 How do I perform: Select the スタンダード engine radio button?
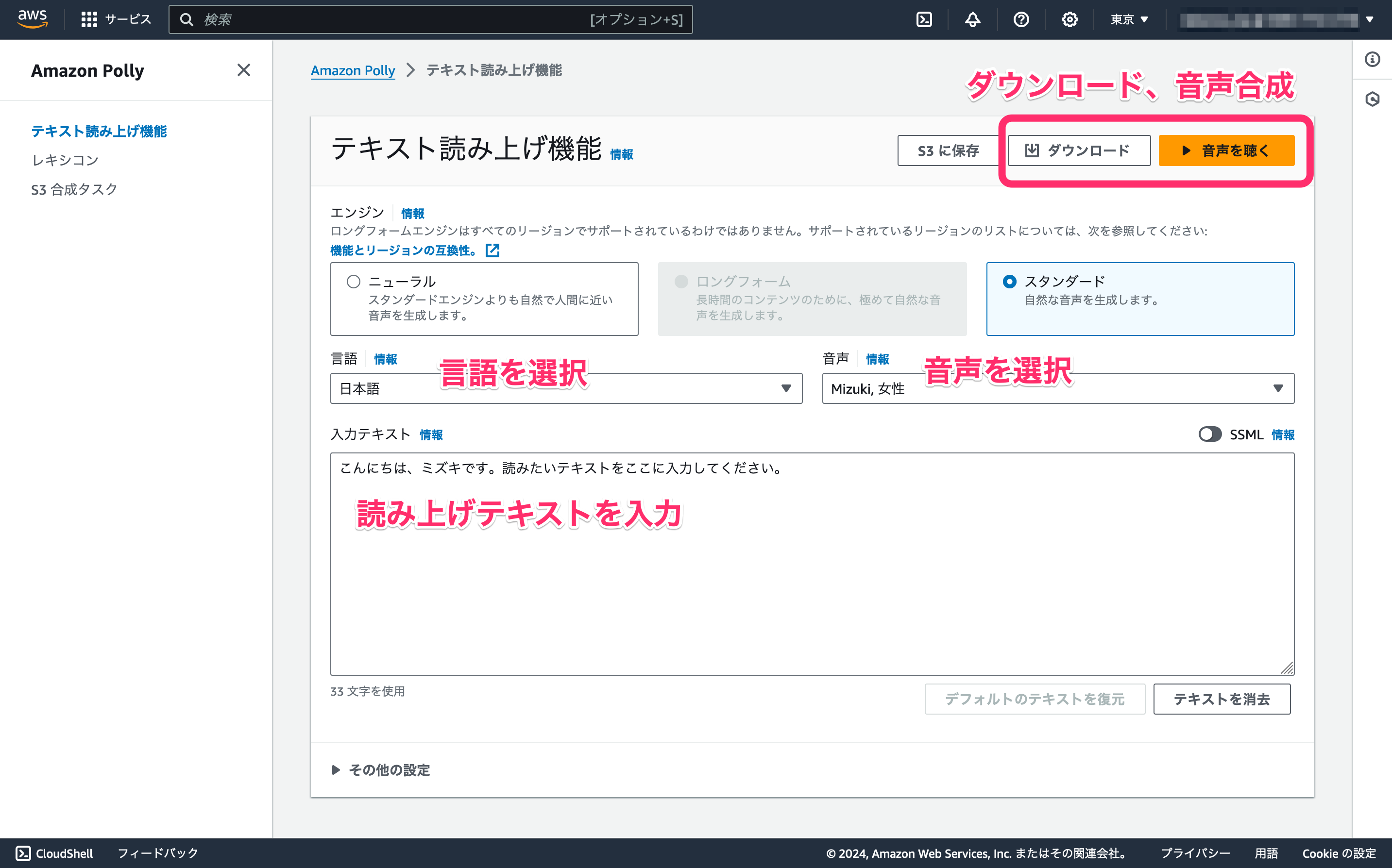[x=1009, y=281]
